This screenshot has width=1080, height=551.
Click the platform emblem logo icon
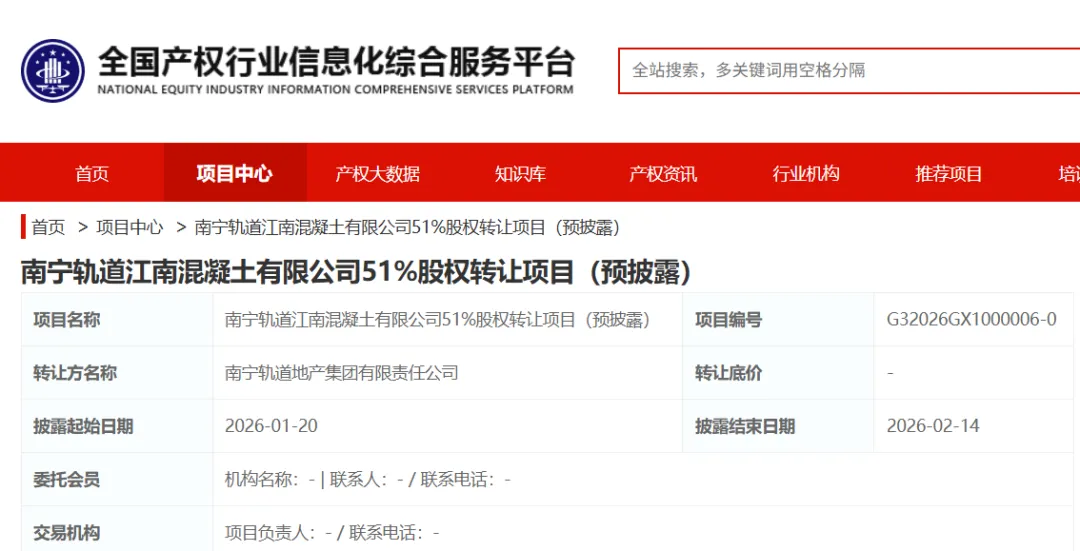pyautogui.click(x=53, y=71)
